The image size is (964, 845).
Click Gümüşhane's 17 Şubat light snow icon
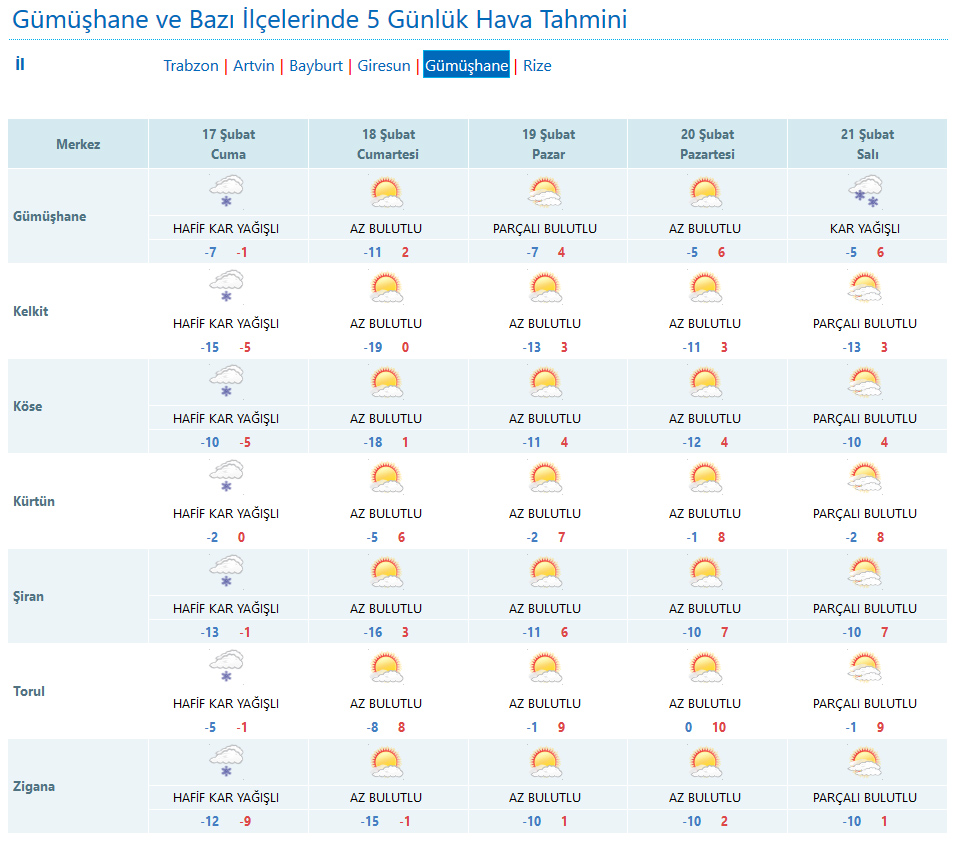coord(227,191)
